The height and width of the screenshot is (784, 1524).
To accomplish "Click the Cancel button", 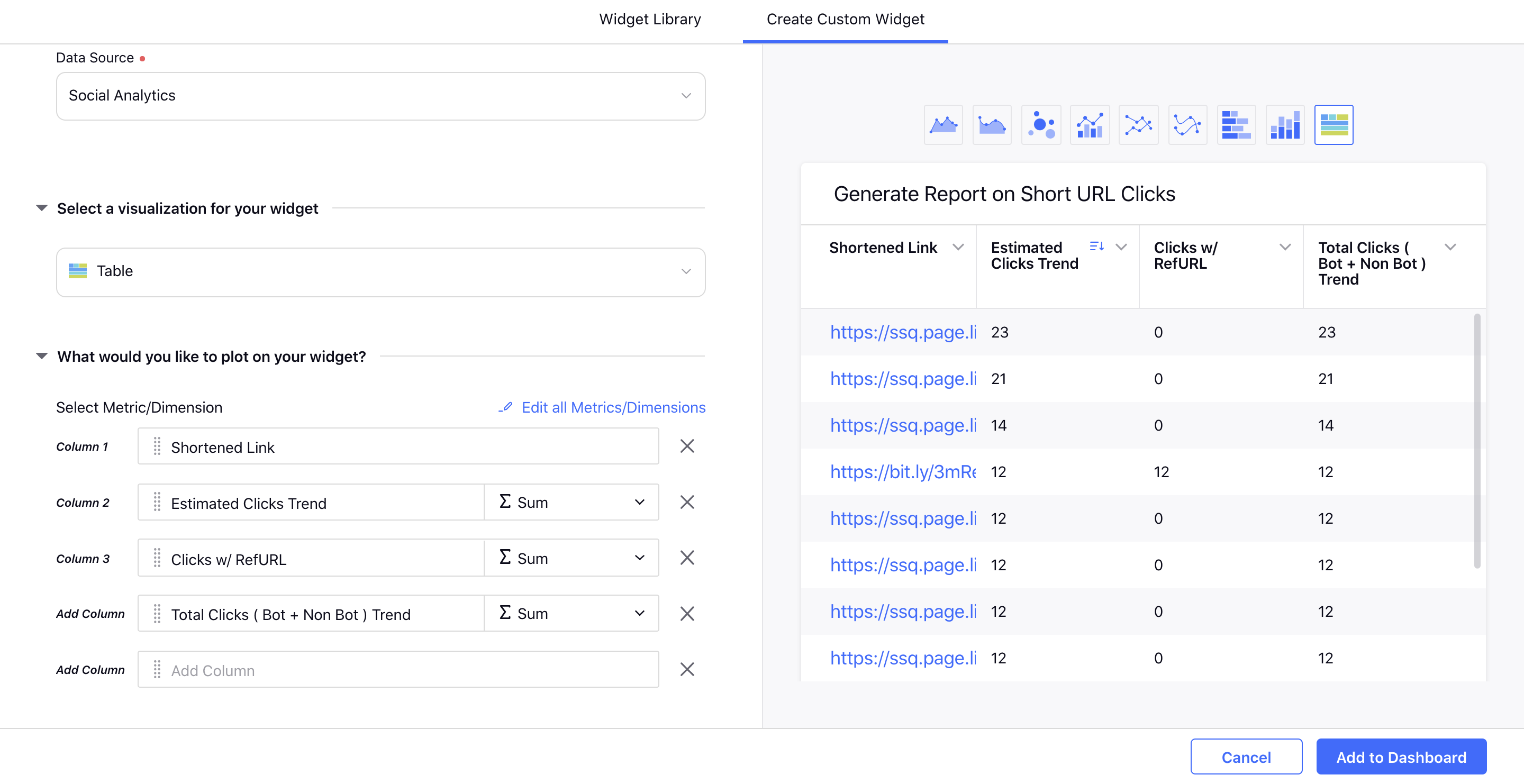I will point(1246,757).
